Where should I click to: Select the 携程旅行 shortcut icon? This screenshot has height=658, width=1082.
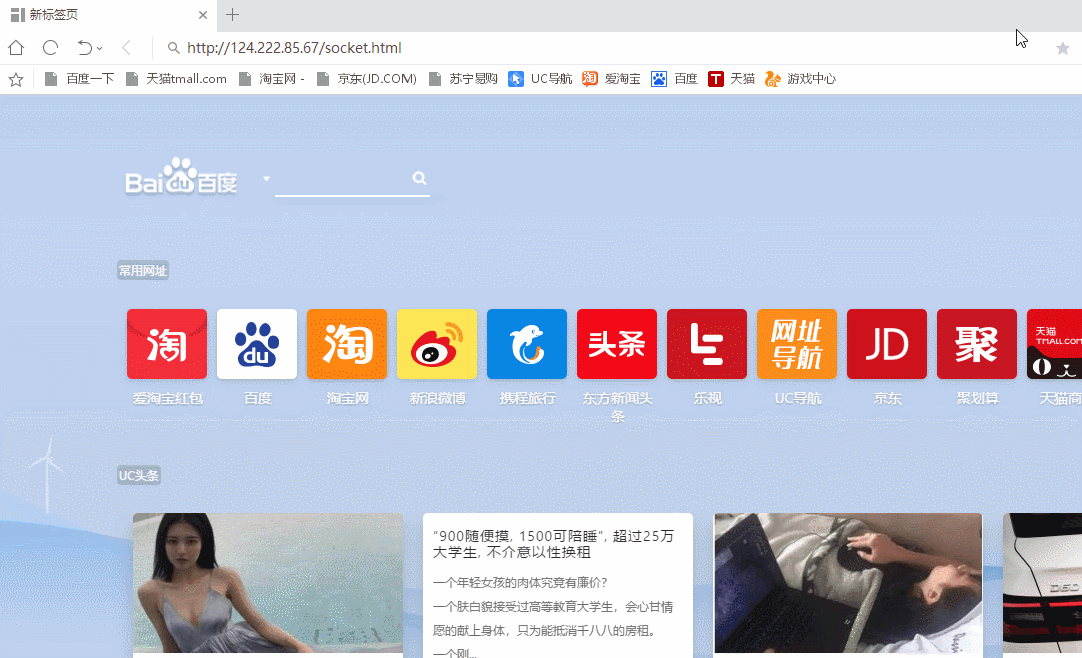pyautogui.click(x=527, y=343)
